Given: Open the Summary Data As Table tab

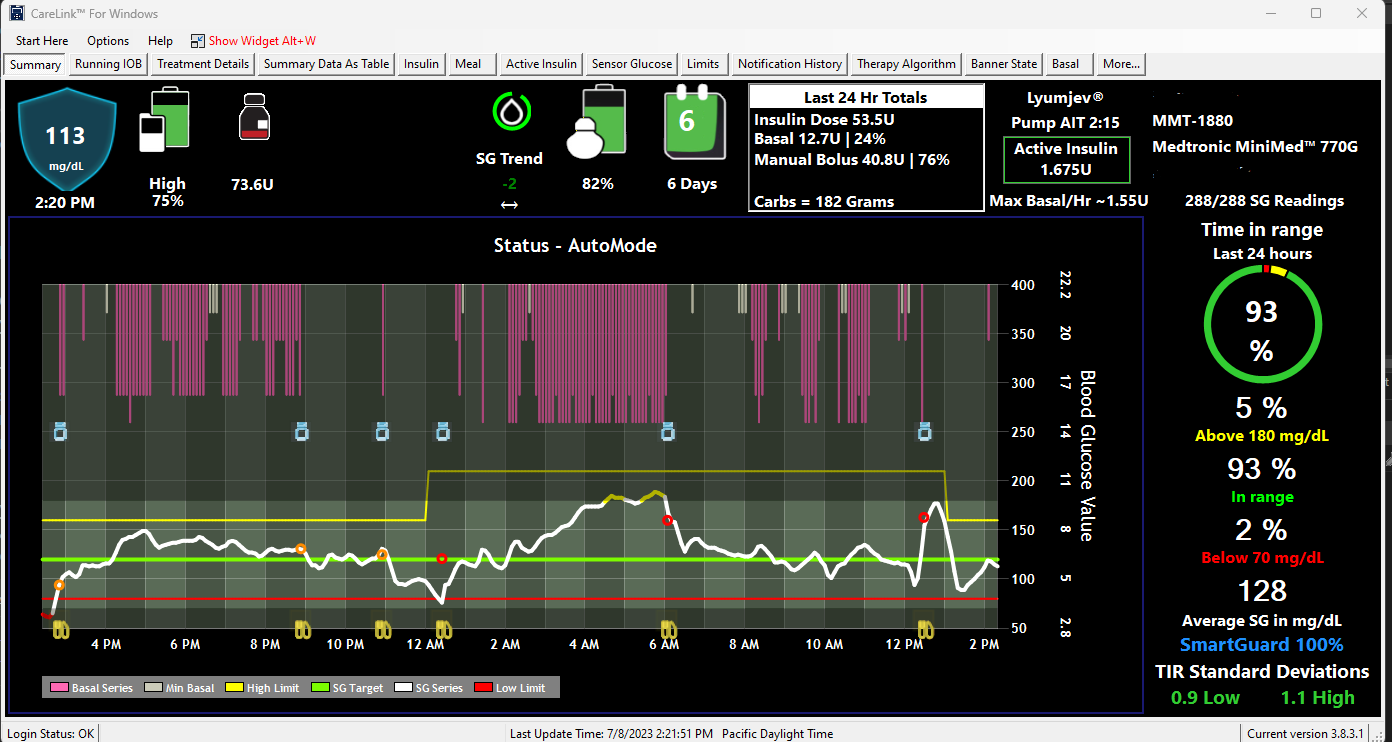Looking at the screenshot, I should pos(326,64).
